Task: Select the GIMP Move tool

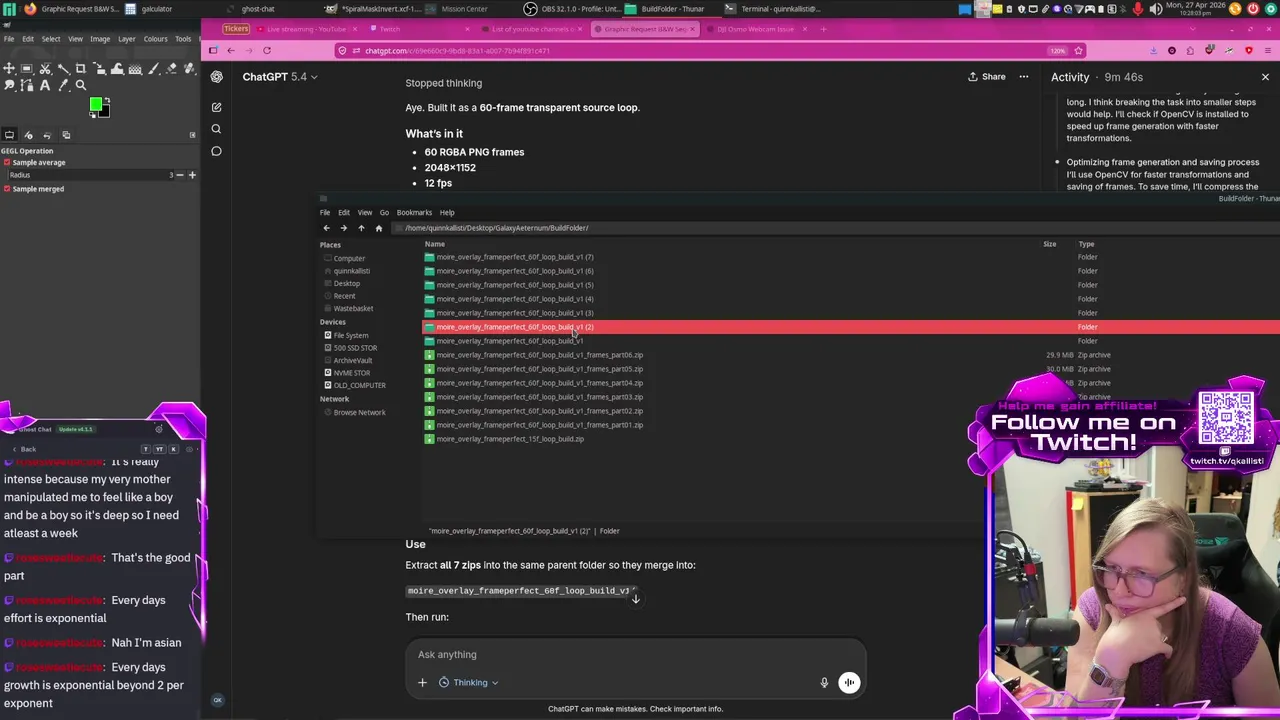Action: point(9,68)
